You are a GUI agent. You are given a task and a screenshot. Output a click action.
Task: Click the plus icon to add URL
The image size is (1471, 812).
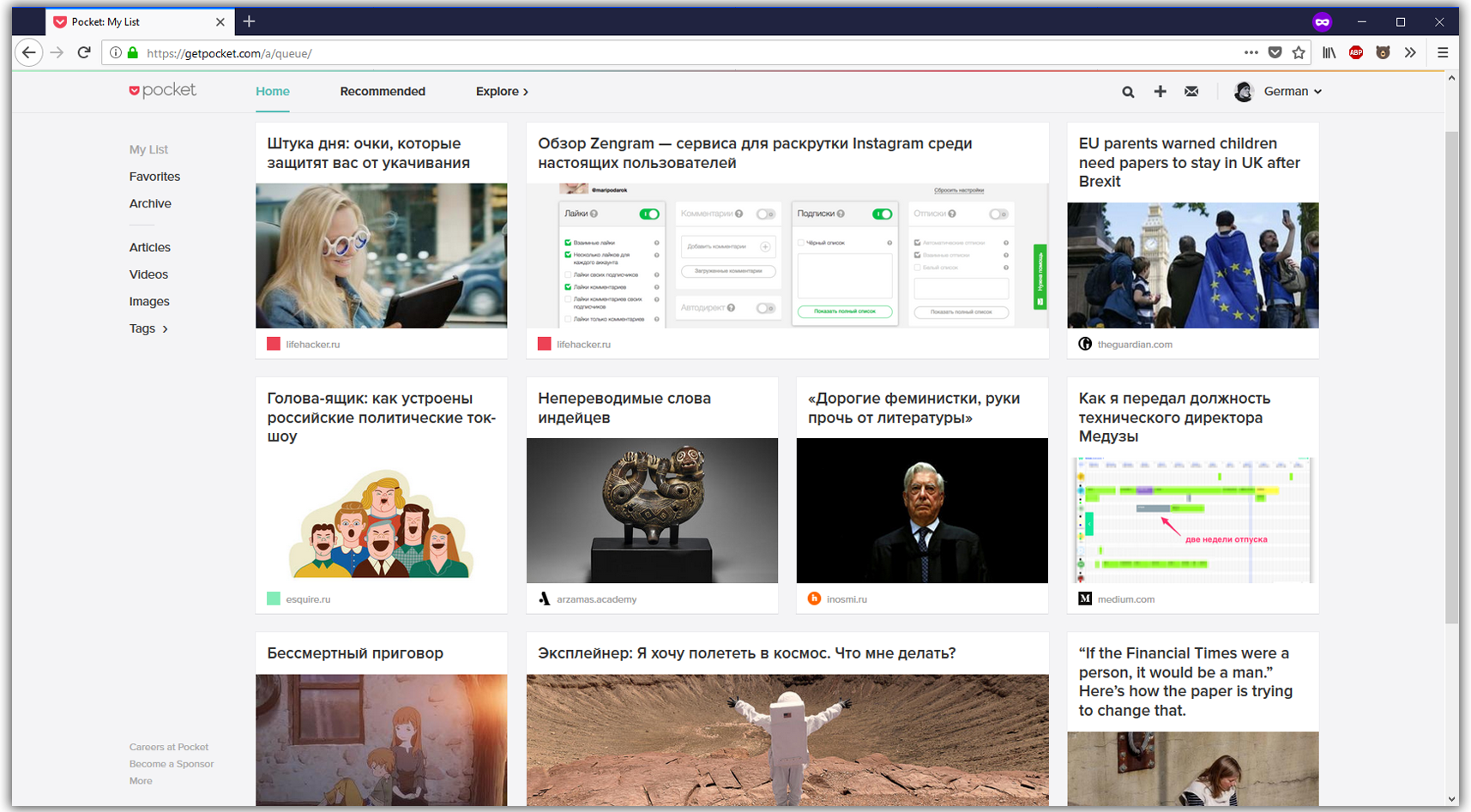coord(1160,92)
